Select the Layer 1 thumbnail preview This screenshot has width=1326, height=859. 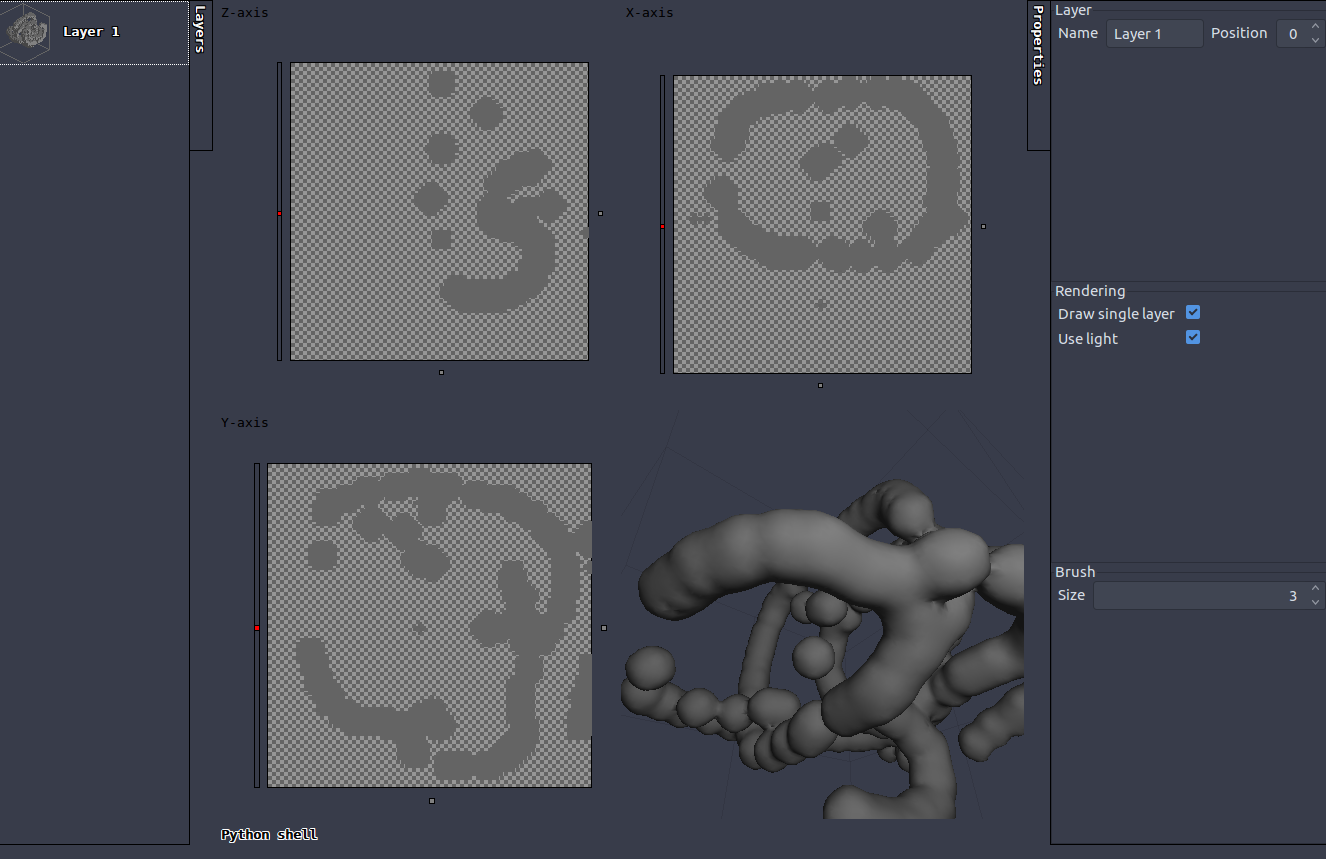point(27,32)
